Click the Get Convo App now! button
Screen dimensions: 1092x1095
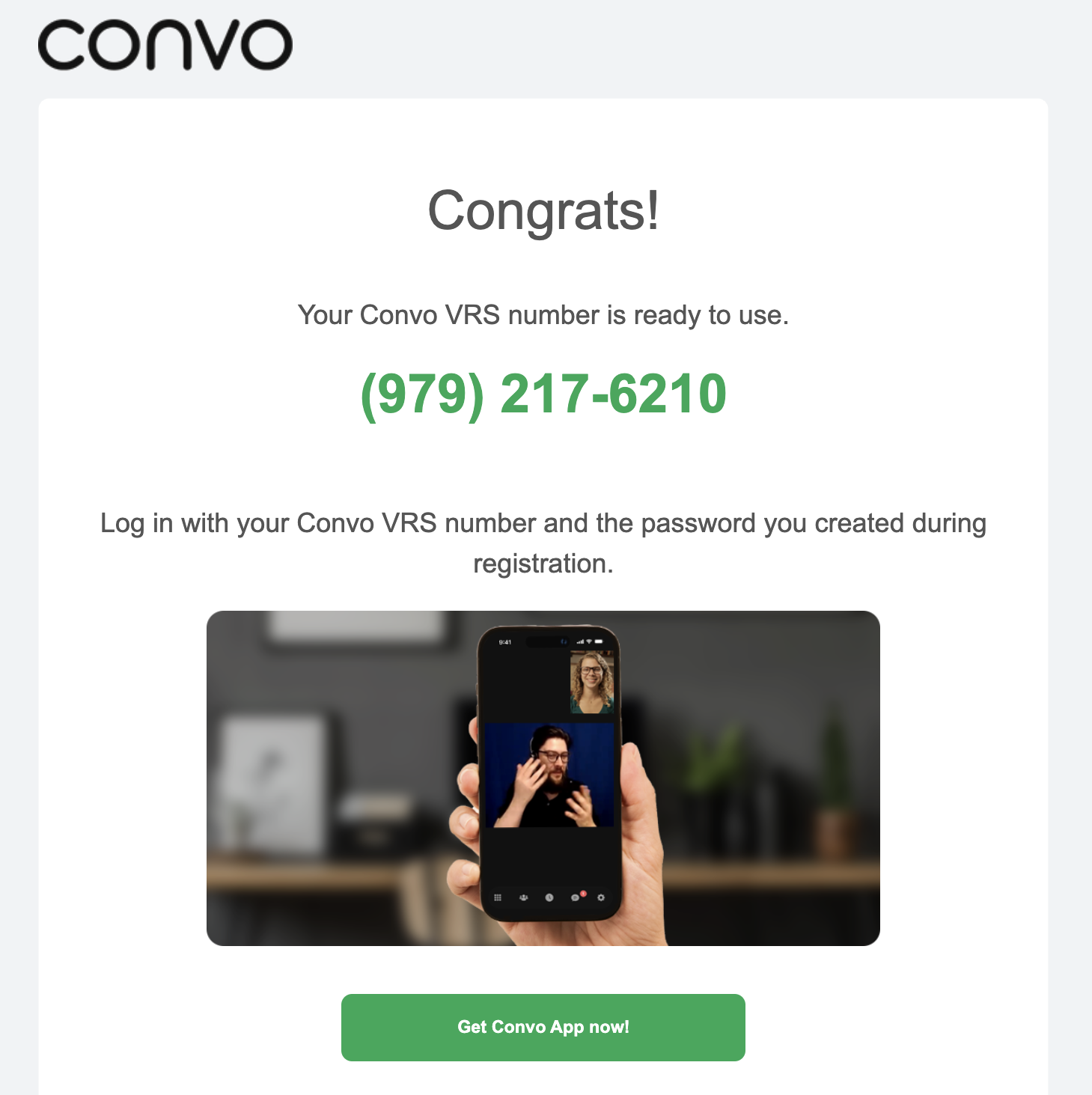click(x=543, y=1027)
